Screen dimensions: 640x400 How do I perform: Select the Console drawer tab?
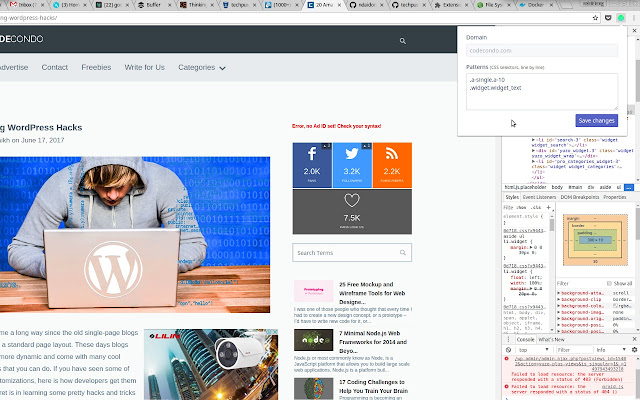(525, 339)
